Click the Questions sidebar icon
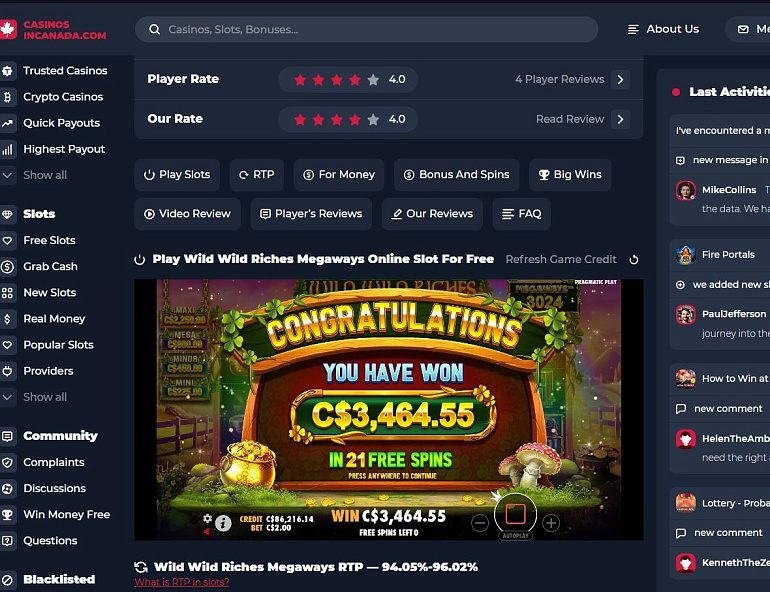The width and height of the screenshot is (770, 592). [7, 541]
